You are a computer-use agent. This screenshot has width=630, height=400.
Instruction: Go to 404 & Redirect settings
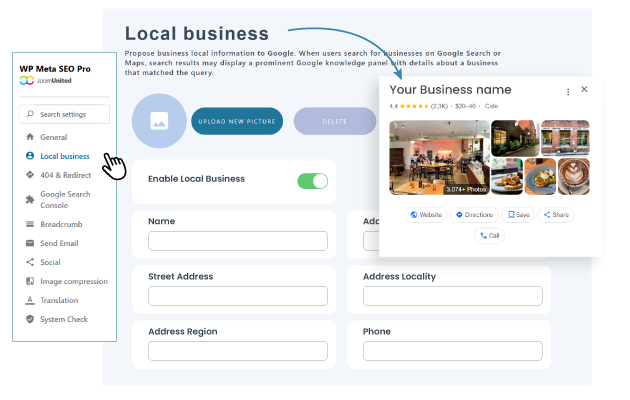(x=65, y=175)
